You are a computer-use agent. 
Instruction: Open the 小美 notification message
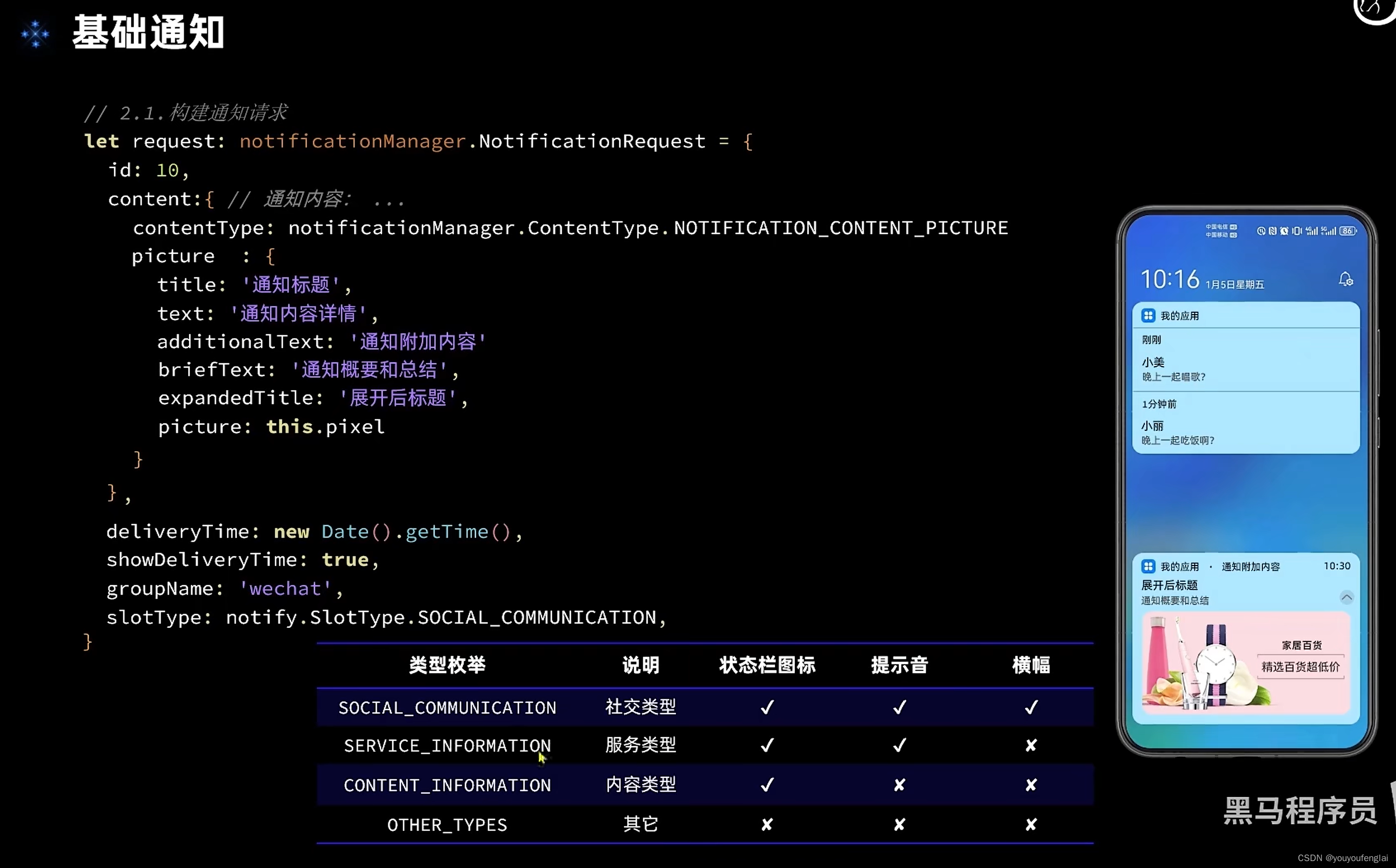[1245, 360]
